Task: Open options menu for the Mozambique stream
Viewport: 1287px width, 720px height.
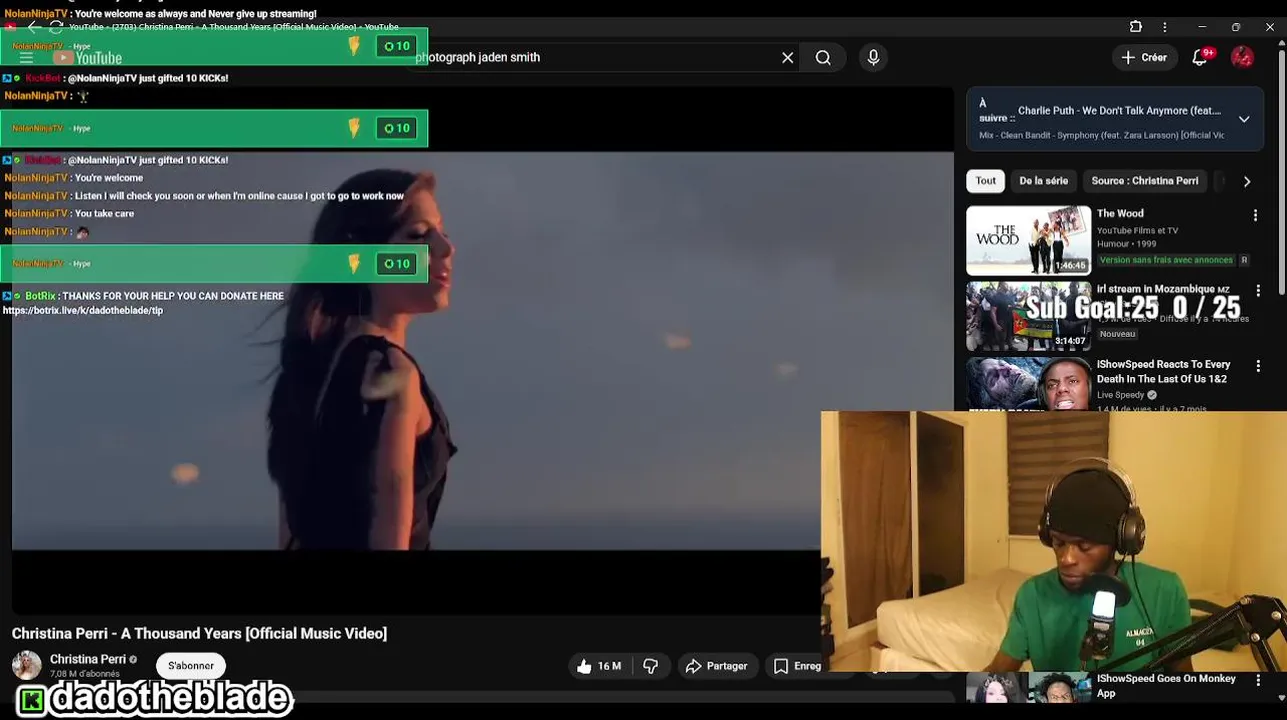Action: click(1258, 291)
